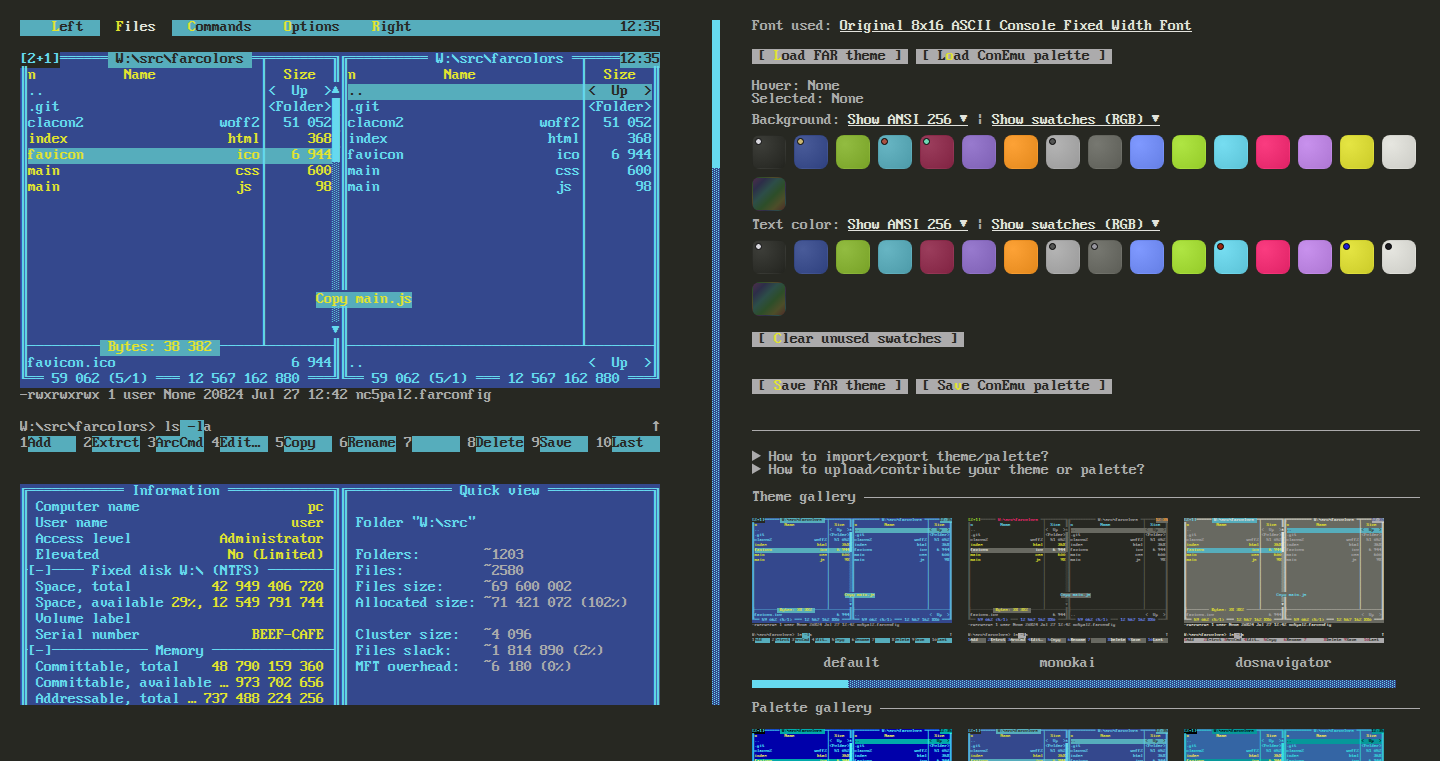Open Text color Show ANSI 256 dropdown
Image resolution: width=1440 pixels, height=761 pixels.
907,224
